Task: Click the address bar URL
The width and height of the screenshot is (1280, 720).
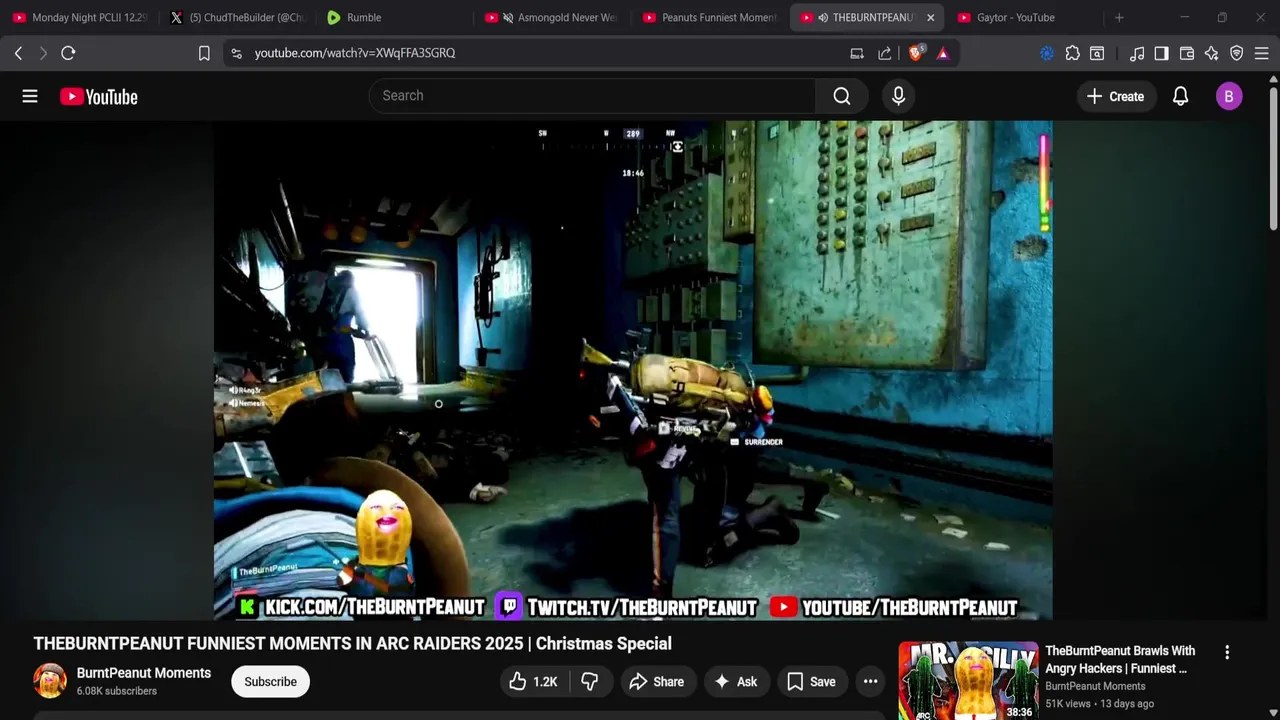Action: 355,53
